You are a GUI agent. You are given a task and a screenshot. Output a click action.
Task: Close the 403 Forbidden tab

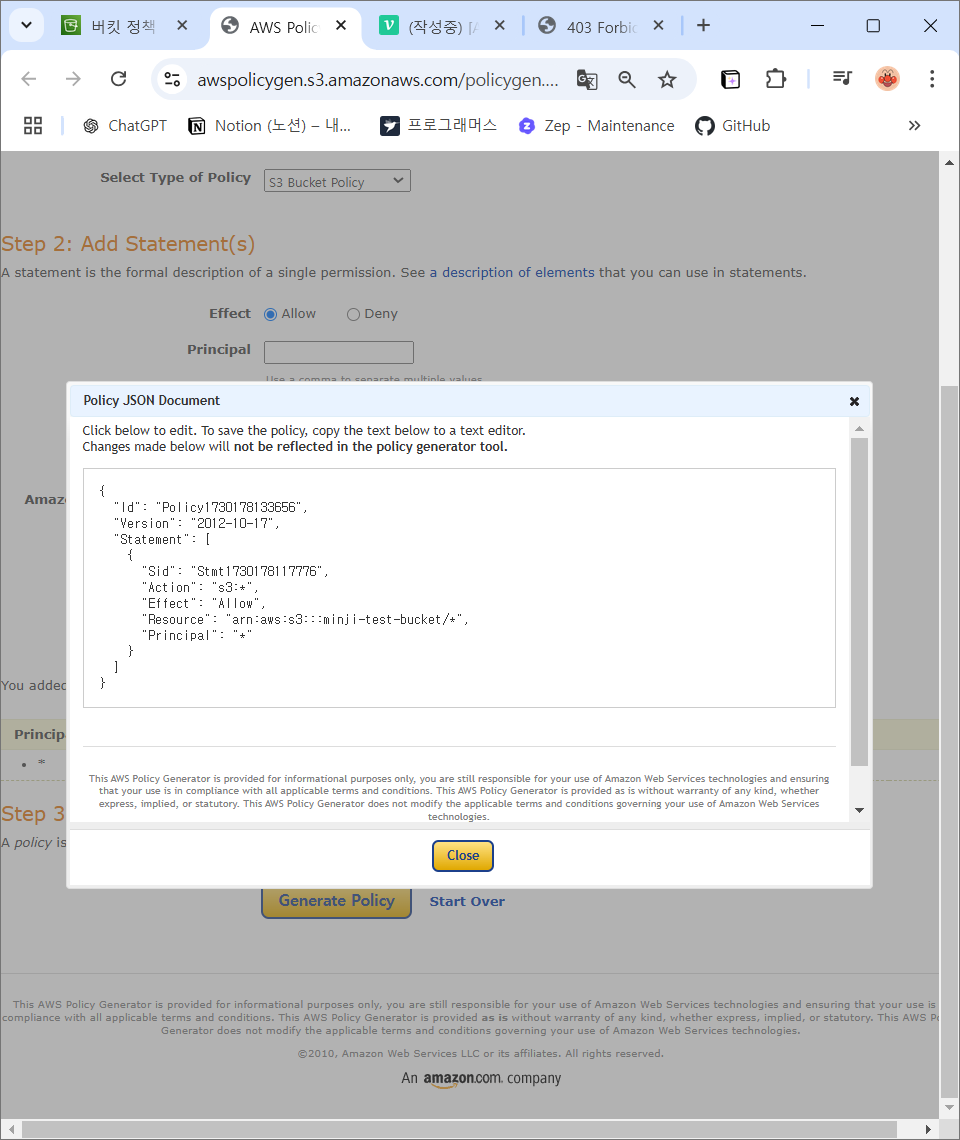658,26
